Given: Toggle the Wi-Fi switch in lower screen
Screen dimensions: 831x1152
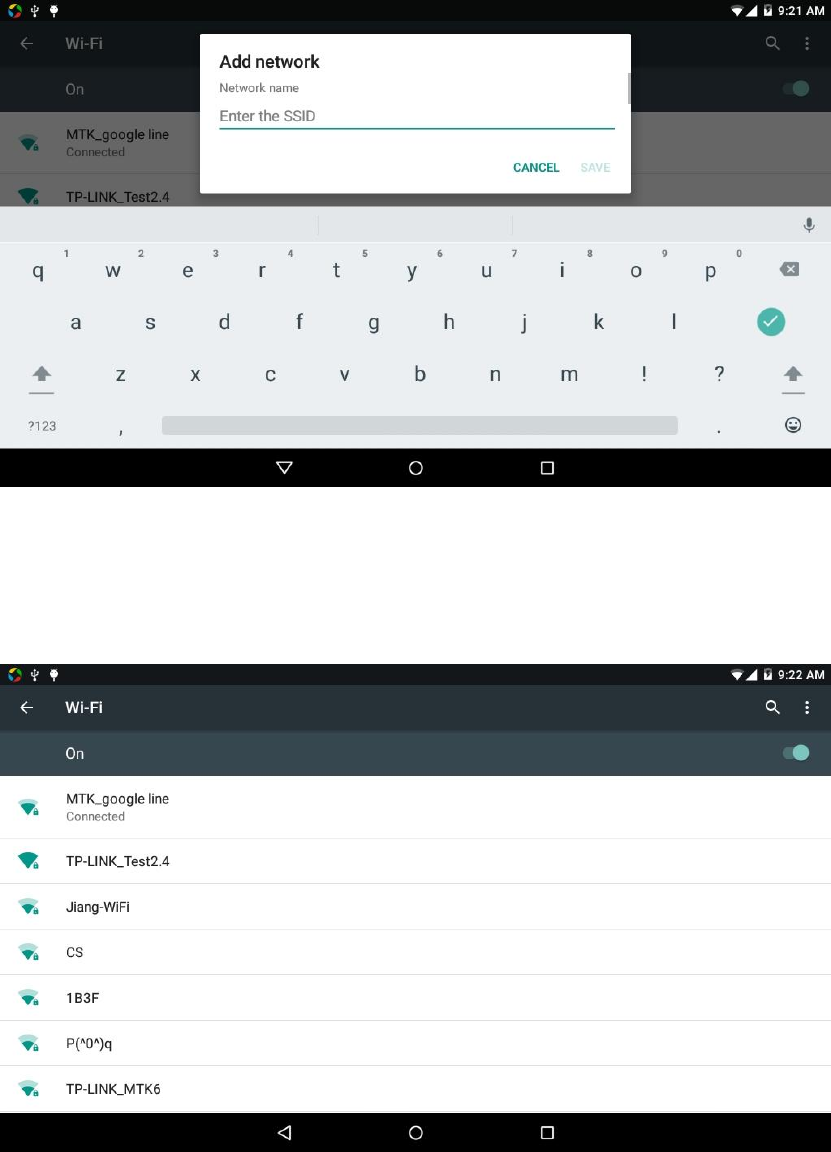Looking at the screenshot, I should pyautogui.click(x=796, y=753).
